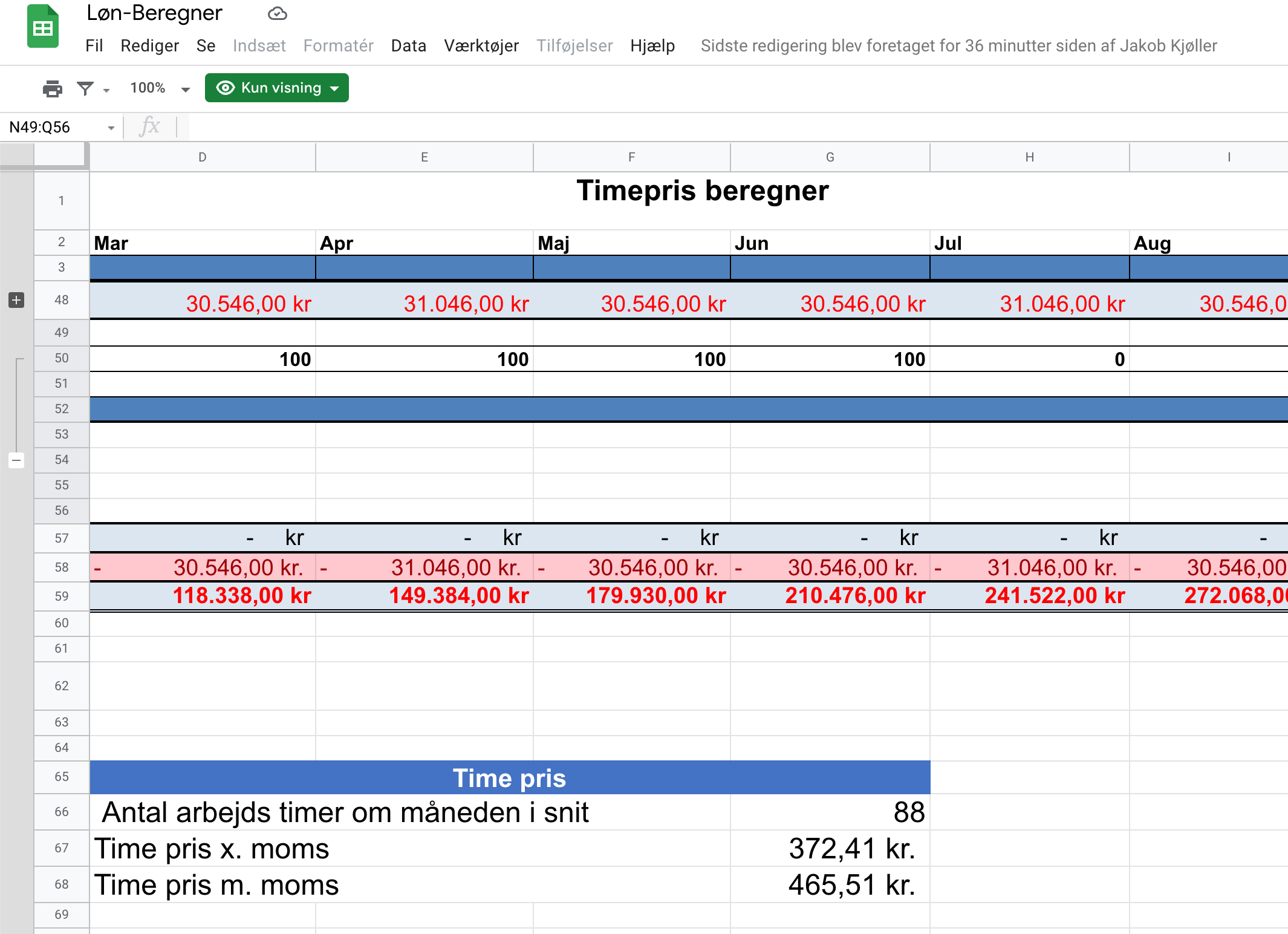Open the 100% zoom dropdown

160,88
